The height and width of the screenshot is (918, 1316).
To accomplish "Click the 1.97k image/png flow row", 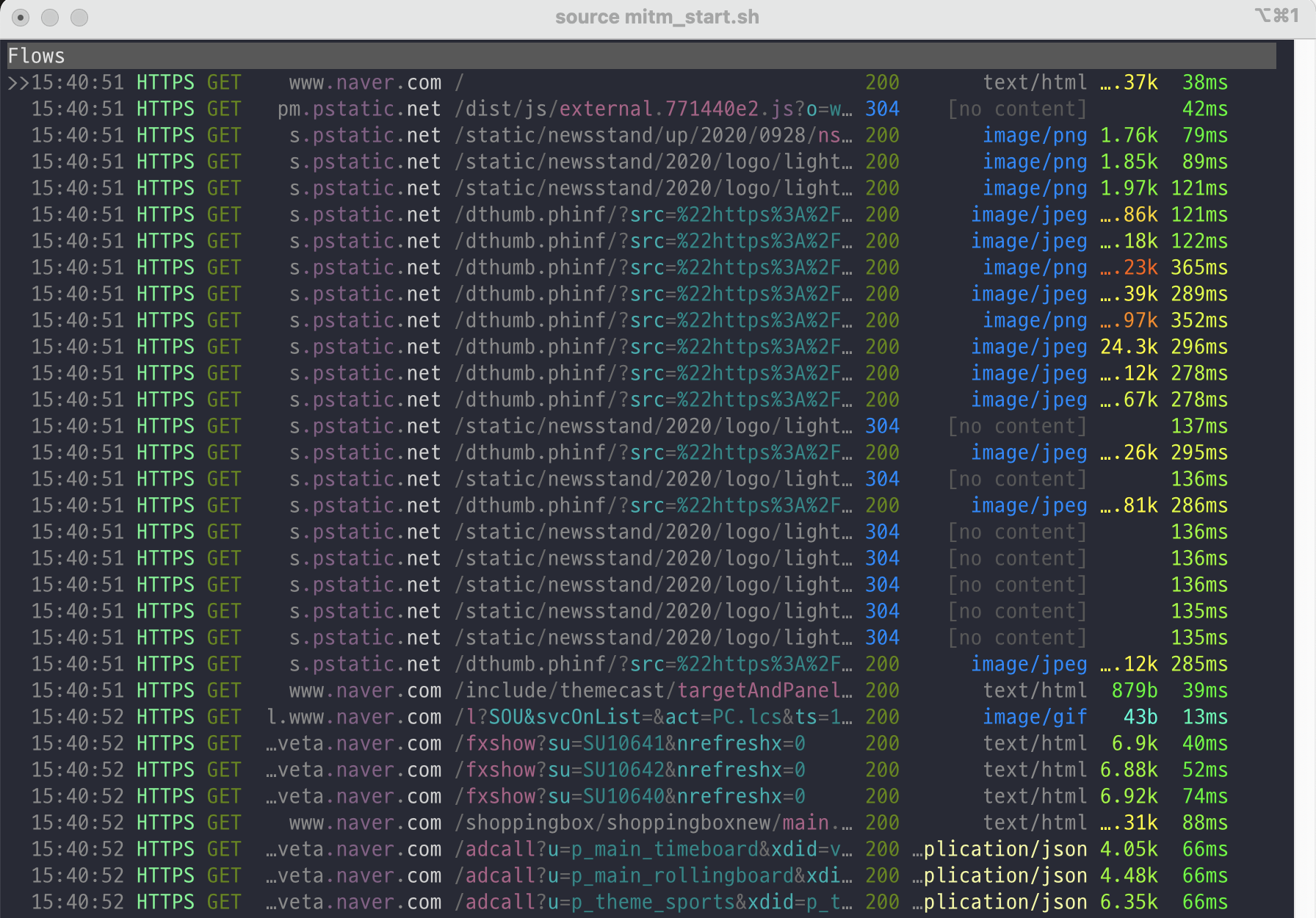I will [x=641, y=188].
